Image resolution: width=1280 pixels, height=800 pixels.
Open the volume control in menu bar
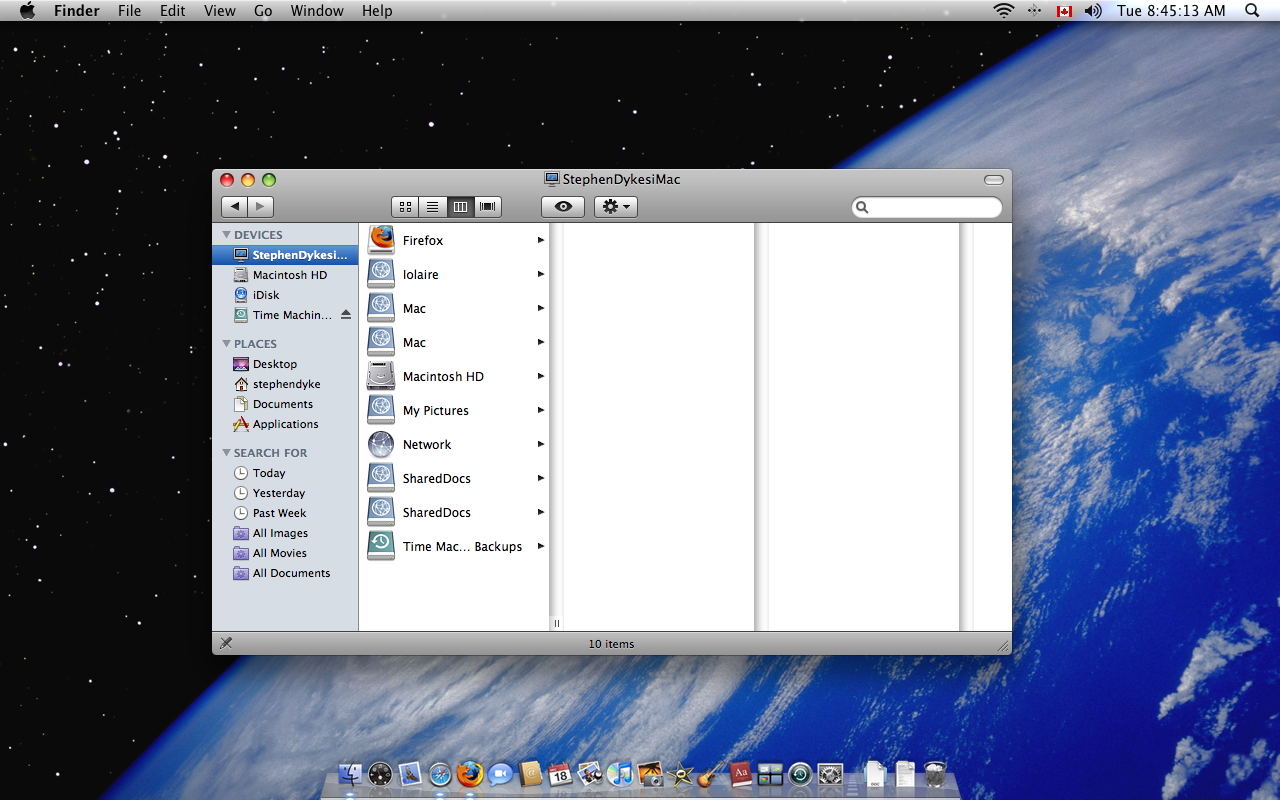[1093, 11]
